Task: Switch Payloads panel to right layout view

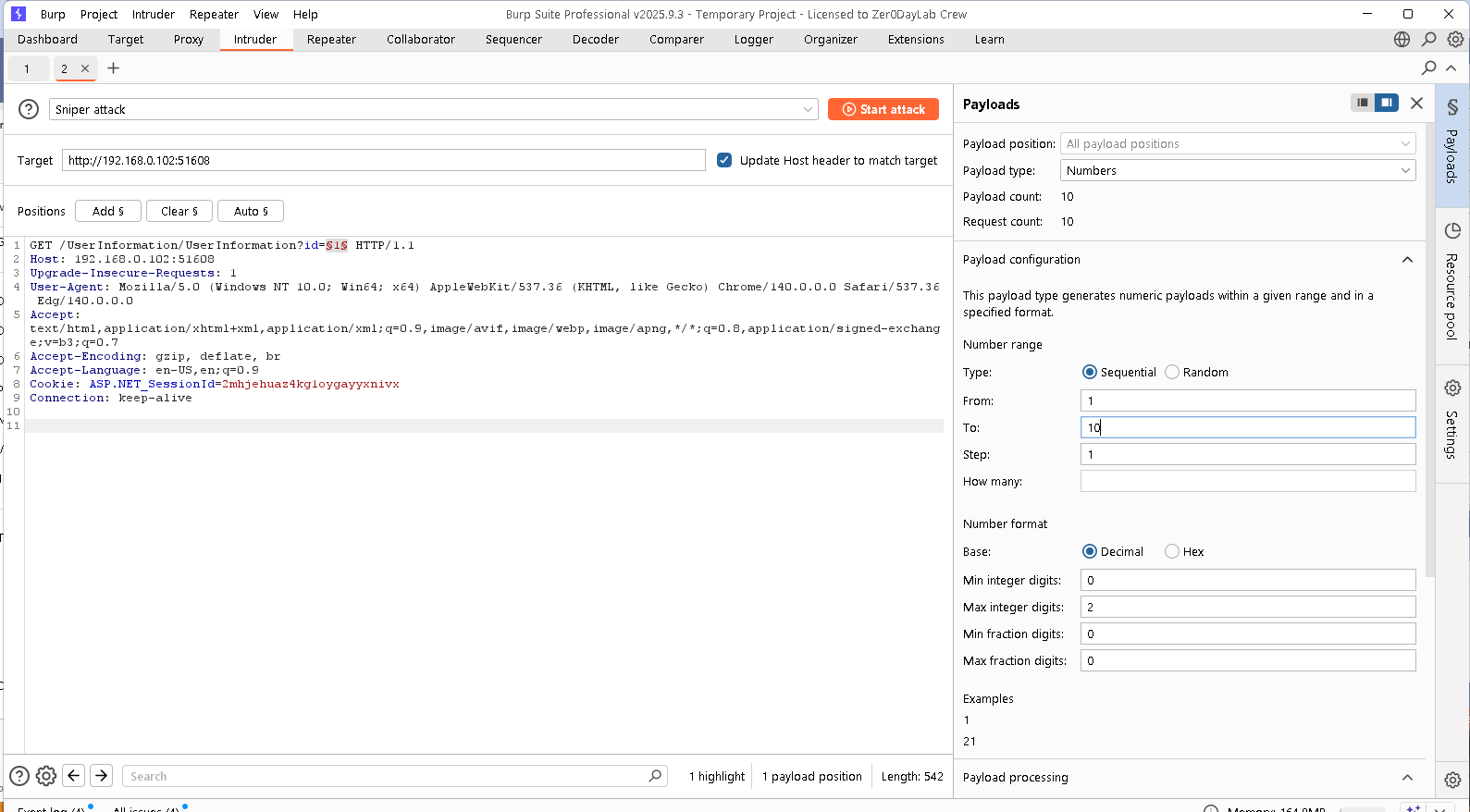Action: 1386,103
